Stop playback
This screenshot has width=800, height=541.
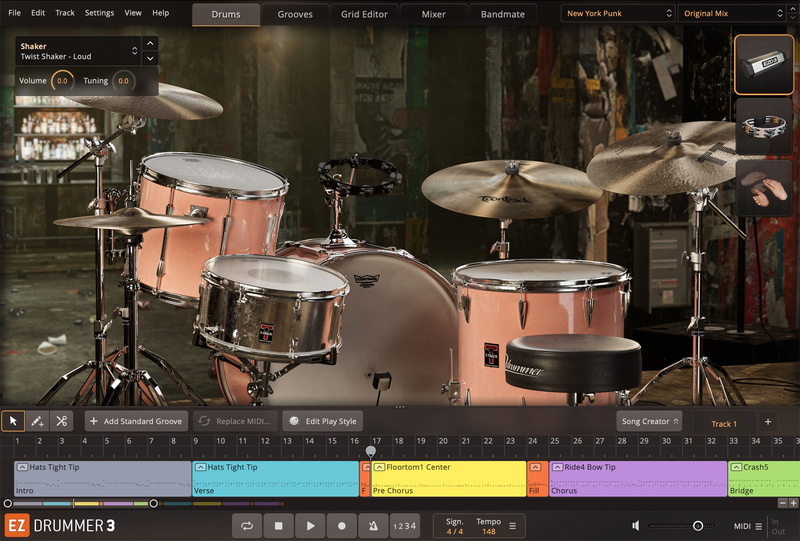pyautogui.click(x=279, y=526)
